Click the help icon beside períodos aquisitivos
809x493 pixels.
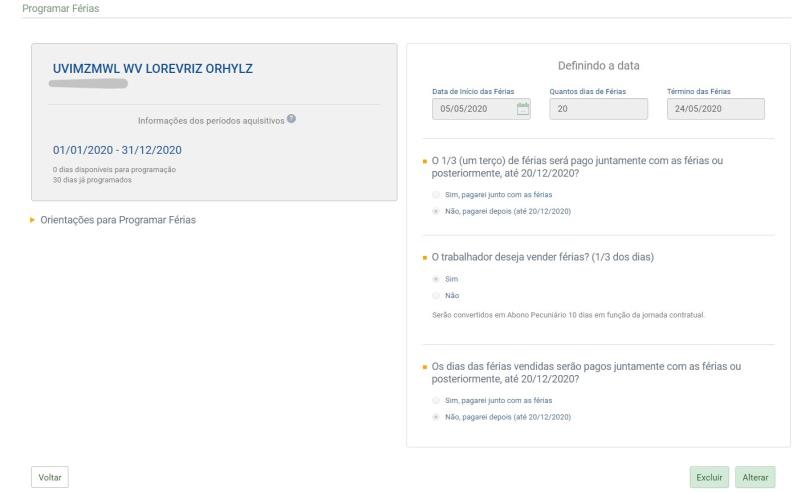point(291,120)
